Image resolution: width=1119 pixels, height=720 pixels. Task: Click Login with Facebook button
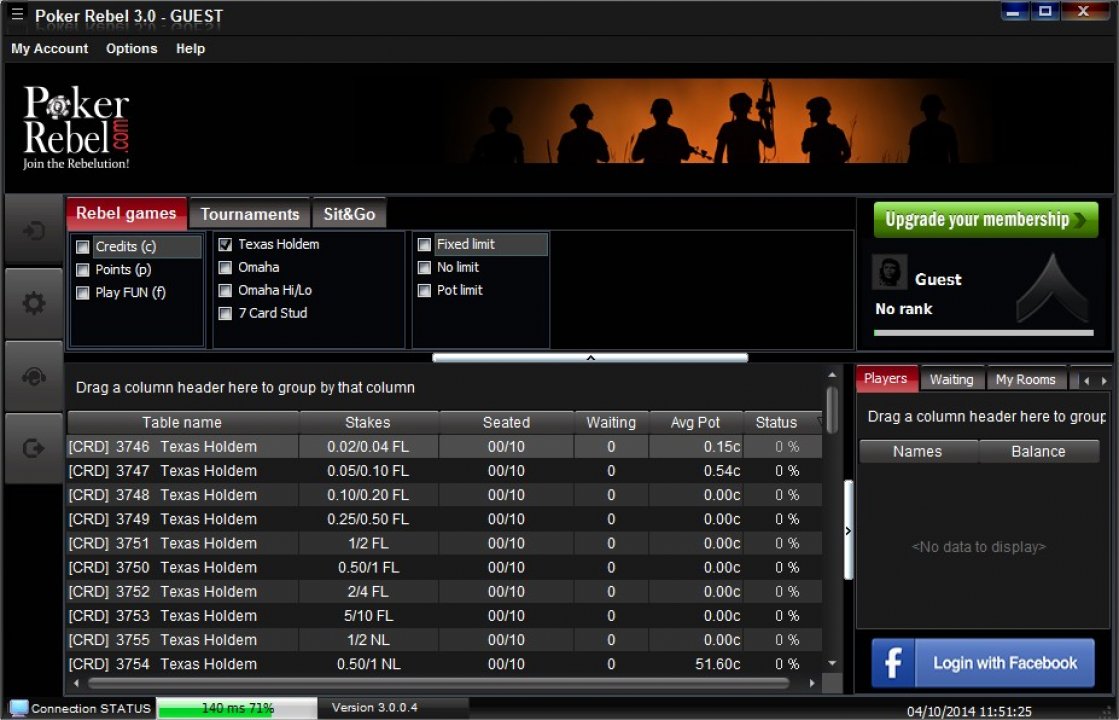(x=983, y=663)
